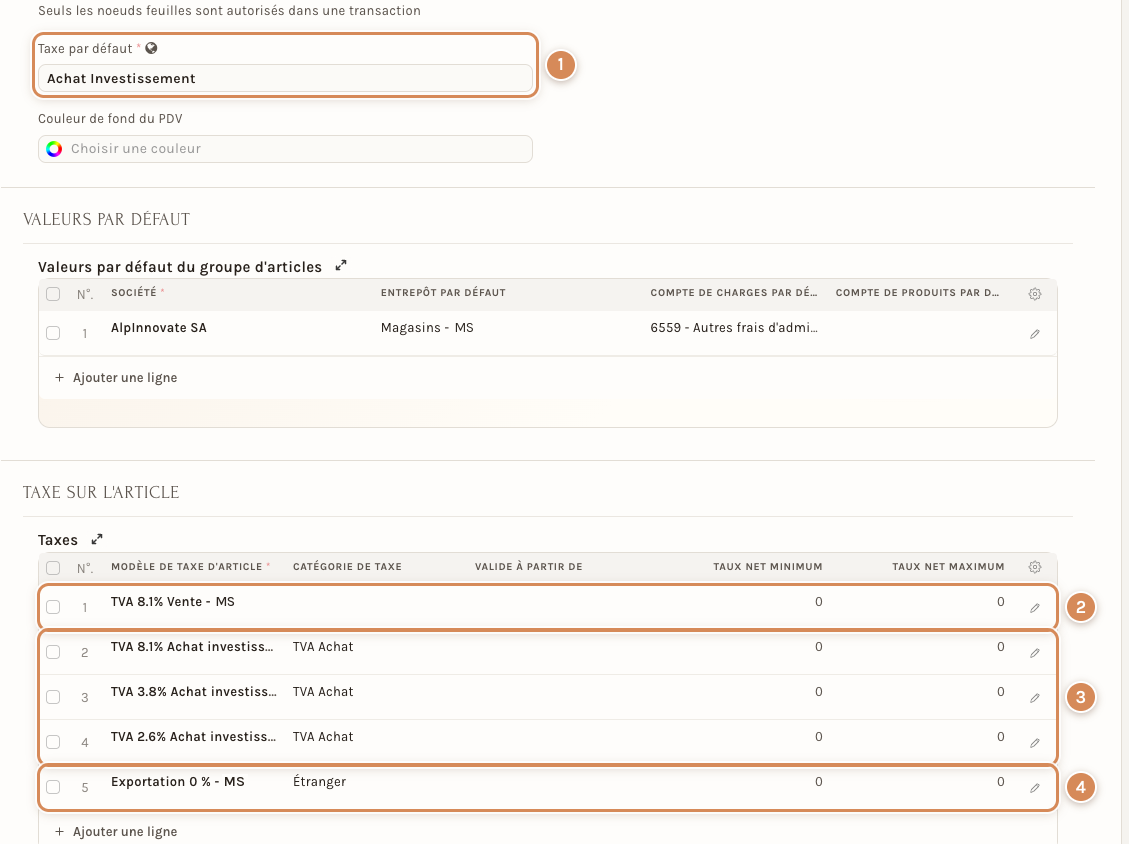Tick the AlpInnovate SA row checkbox
The image size is (1129, 844).
(53, 333)
